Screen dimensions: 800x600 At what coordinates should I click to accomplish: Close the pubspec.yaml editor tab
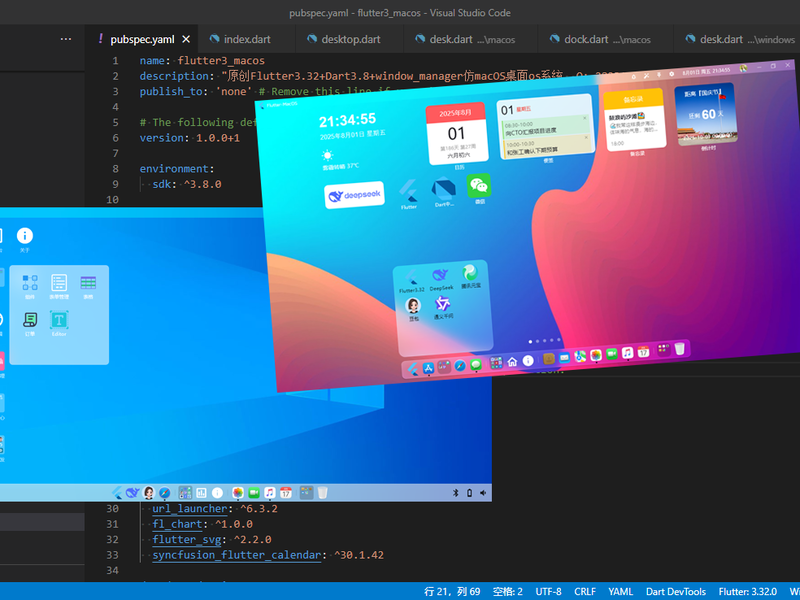pos(186,39)
